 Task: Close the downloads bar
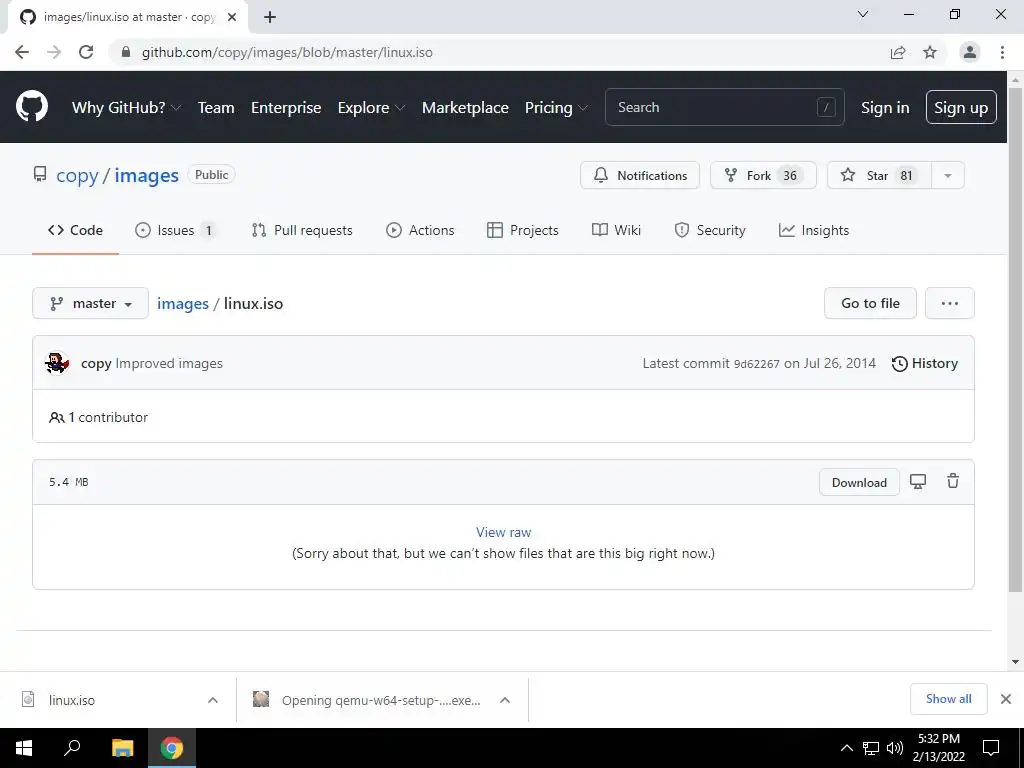tap(1006, 699)
